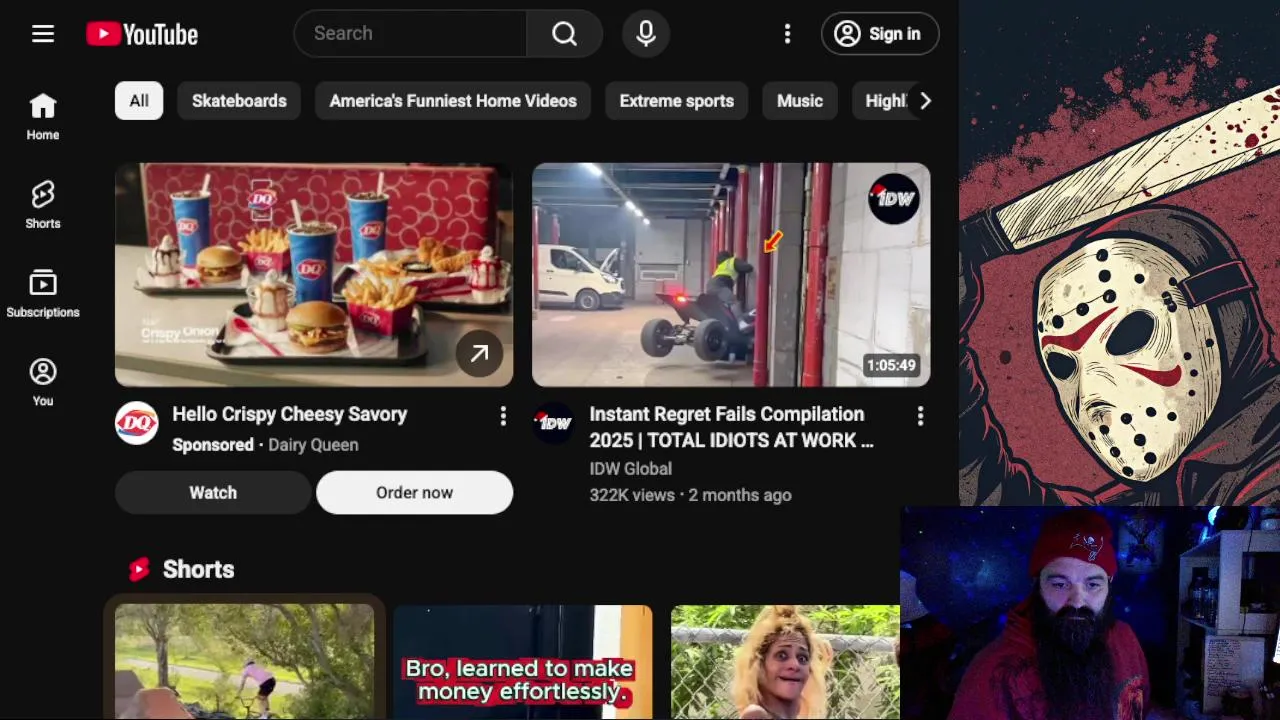Click the Order now button
The height and width of the screenshot is (720, 1280).
pyautogui.click(x=415, y=493)
